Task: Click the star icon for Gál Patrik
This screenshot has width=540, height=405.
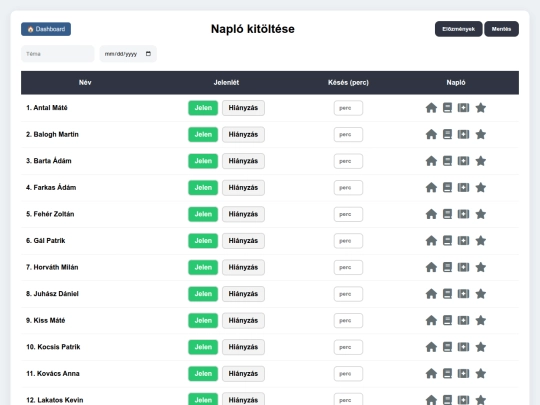Action: 481,241
